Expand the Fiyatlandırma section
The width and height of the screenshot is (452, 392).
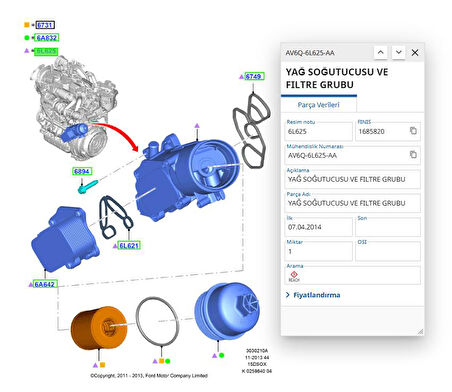313,295
